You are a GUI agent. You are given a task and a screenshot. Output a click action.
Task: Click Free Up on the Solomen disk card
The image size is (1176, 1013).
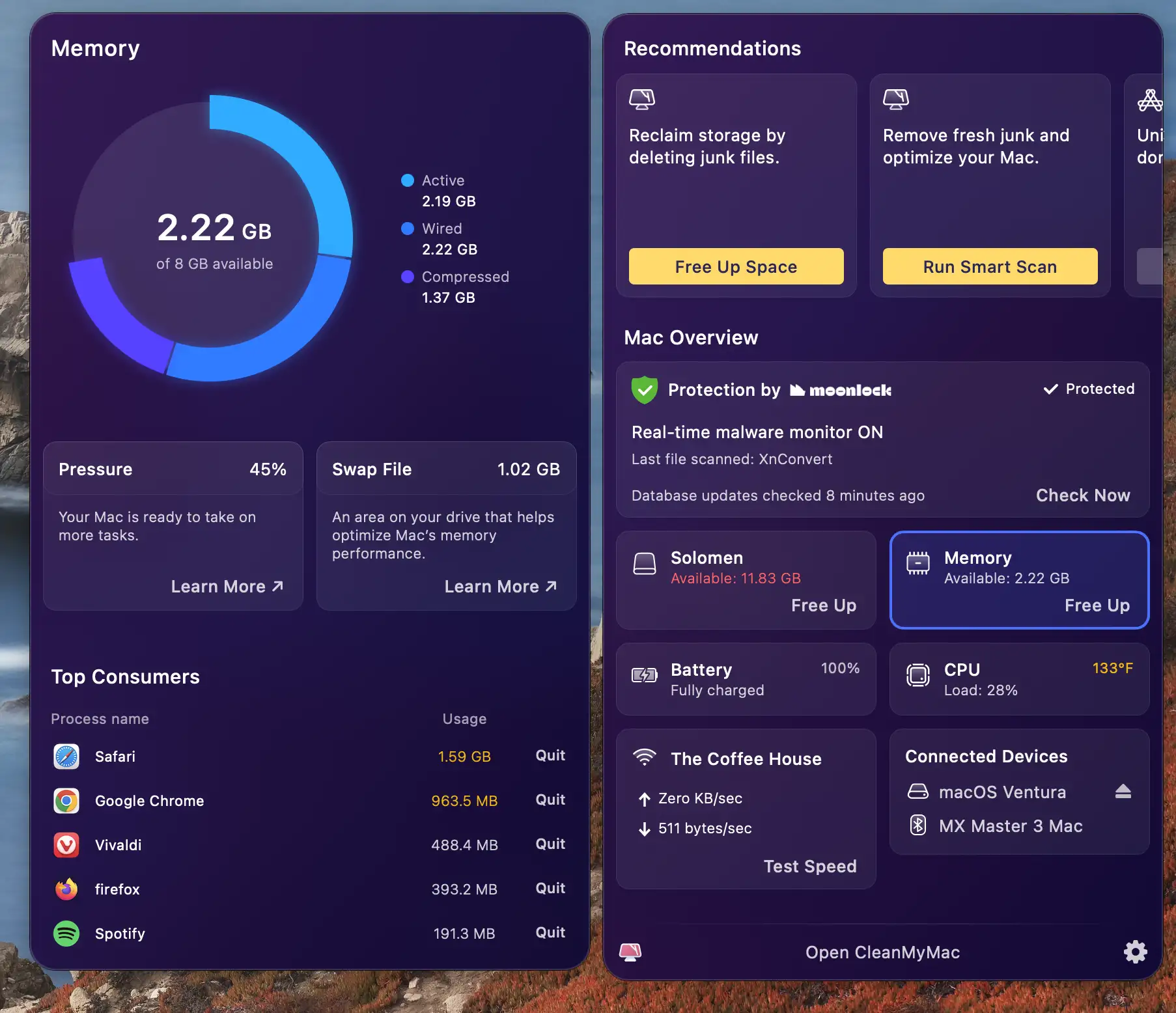(x=824, y=605)
